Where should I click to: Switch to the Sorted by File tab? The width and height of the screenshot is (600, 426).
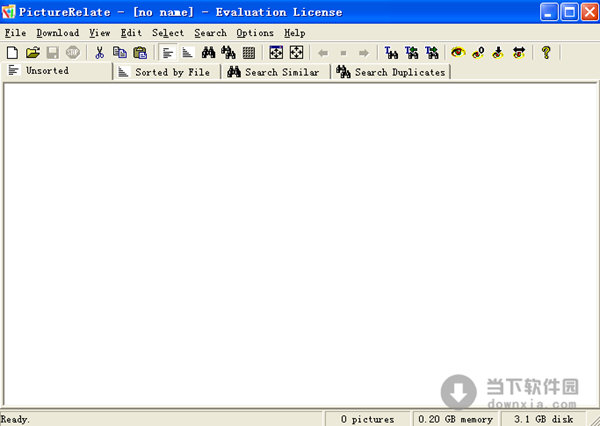[167, 72]
